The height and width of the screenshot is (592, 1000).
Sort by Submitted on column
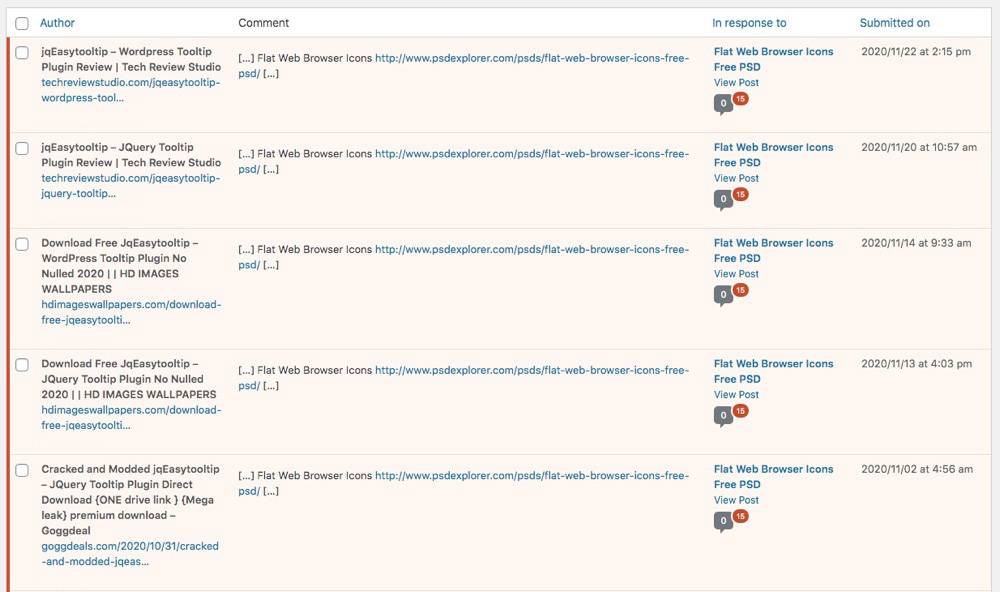pyautogui.click(x=894, y=23)
